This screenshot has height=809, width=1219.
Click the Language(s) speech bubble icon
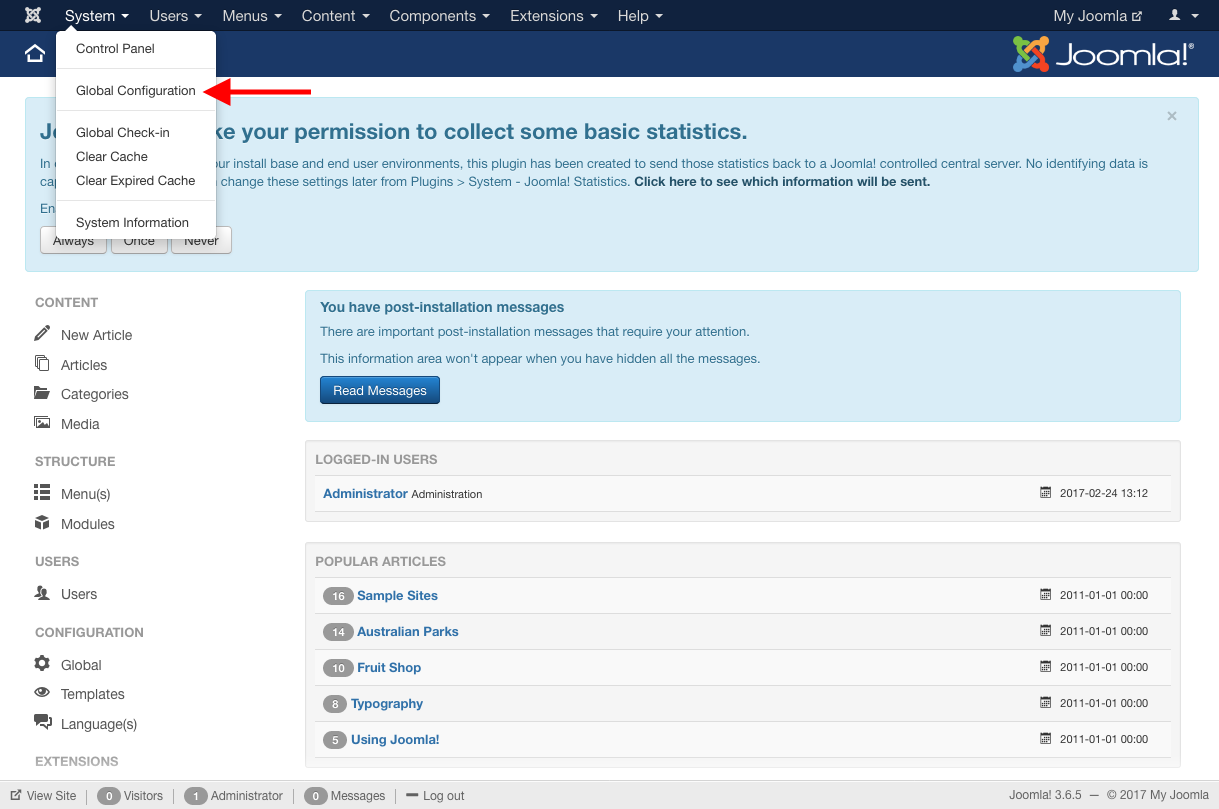[x=42, y=722]
